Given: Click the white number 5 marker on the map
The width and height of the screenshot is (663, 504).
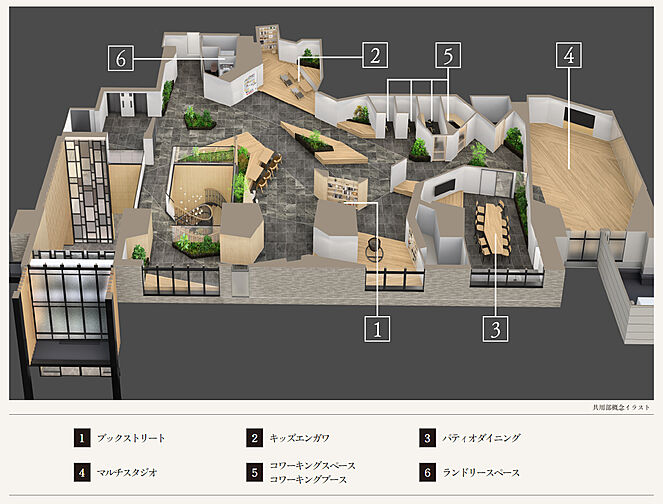Looking at the screenshot, I should (449, 56).
